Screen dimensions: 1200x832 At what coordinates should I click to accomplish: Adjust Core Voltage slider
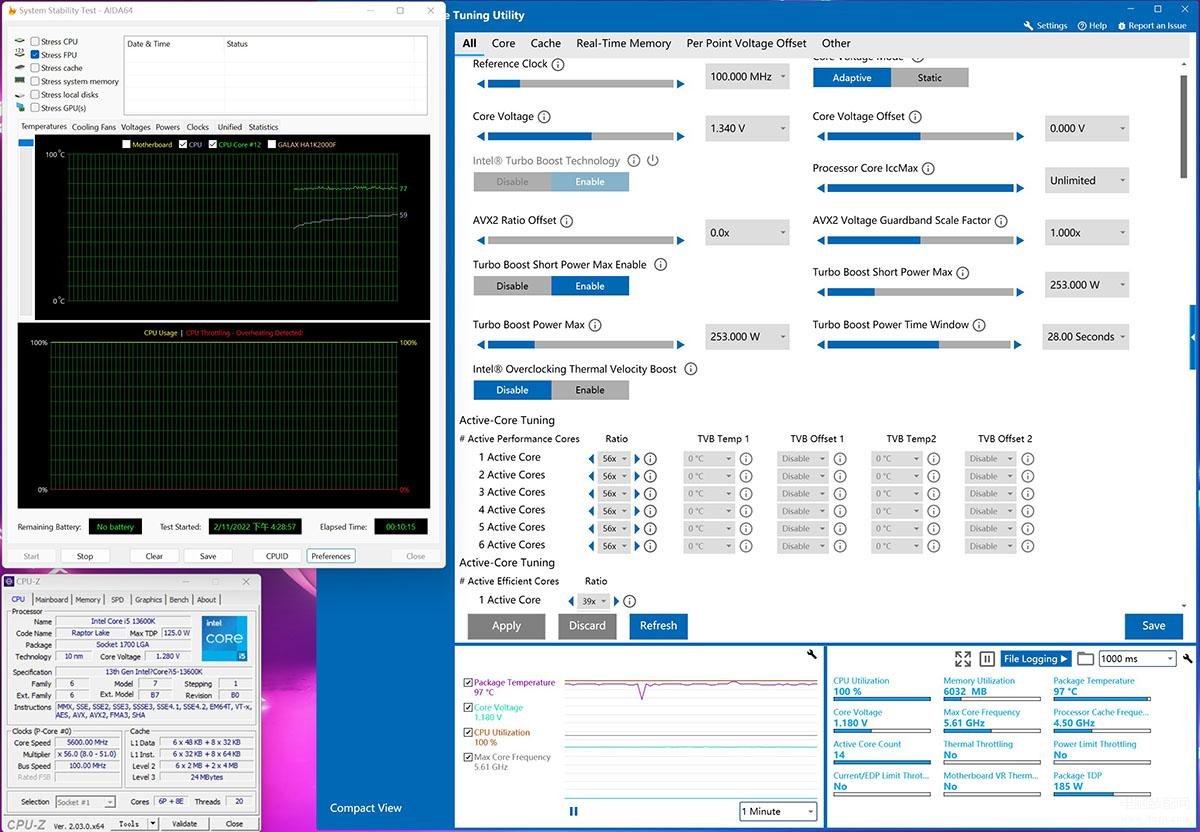click(x=580, y=136)
